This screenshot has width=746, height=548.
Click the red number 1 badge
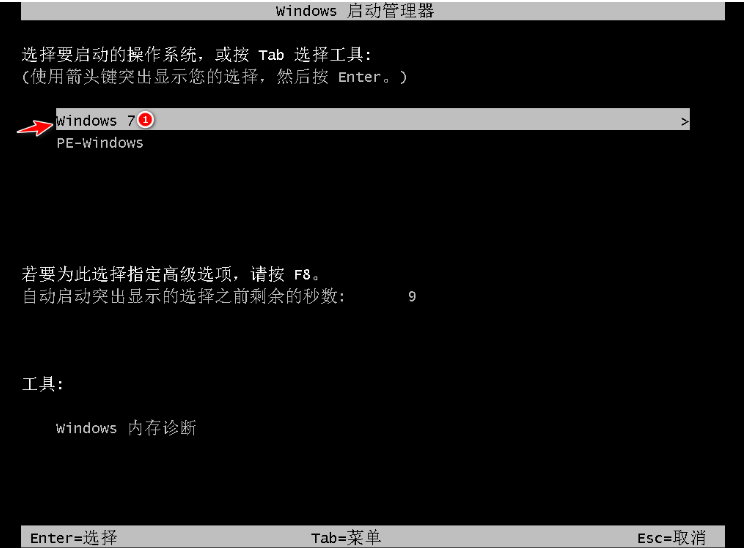[146, 120]
